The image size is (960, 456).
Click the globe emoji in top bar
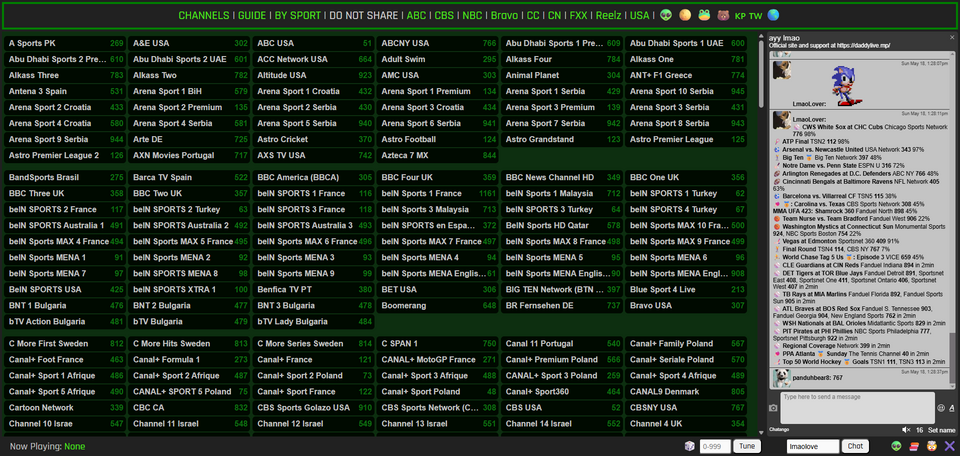[x=773, y=15]
